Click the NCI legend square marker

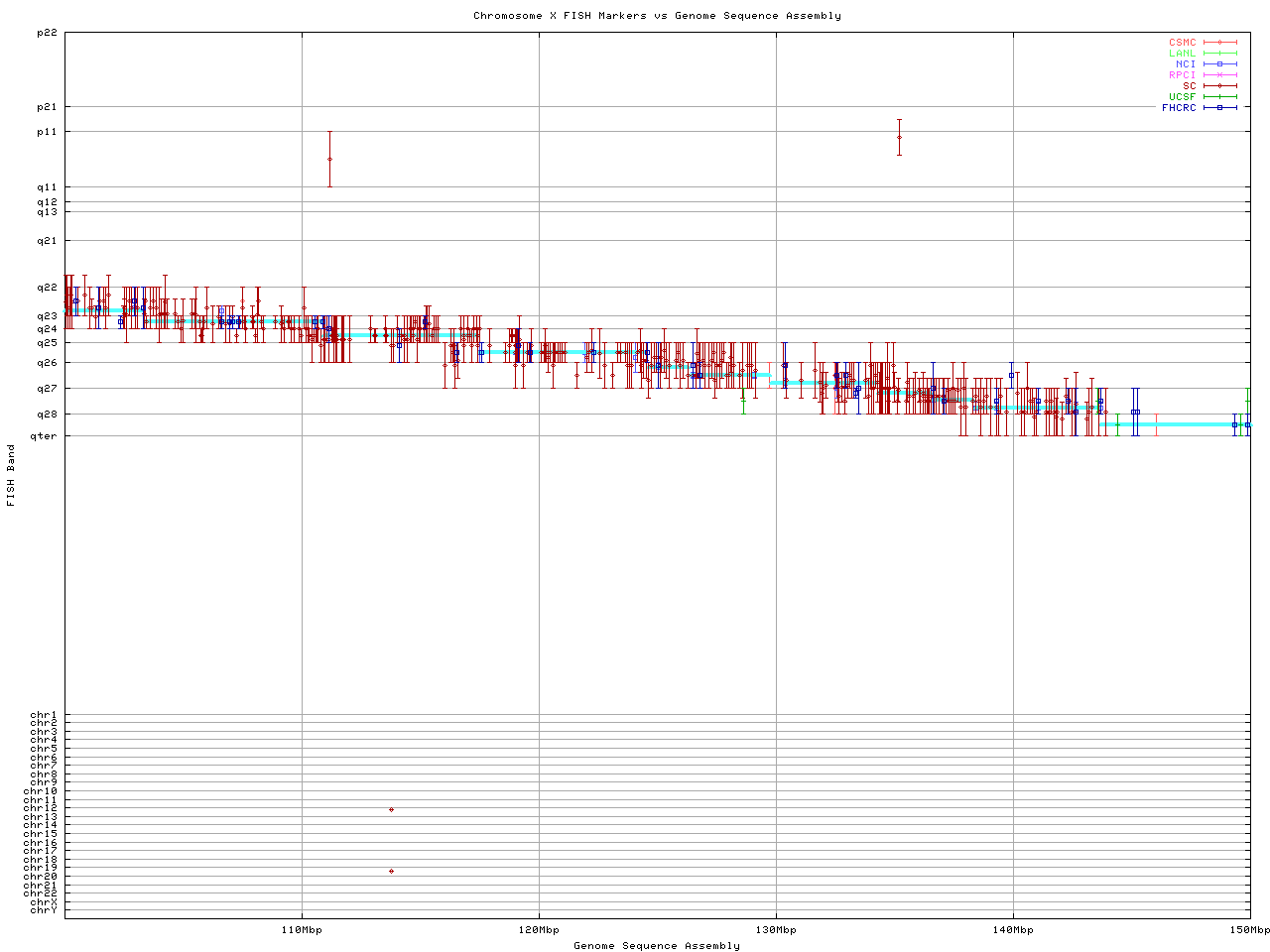tap(1220, 64)
